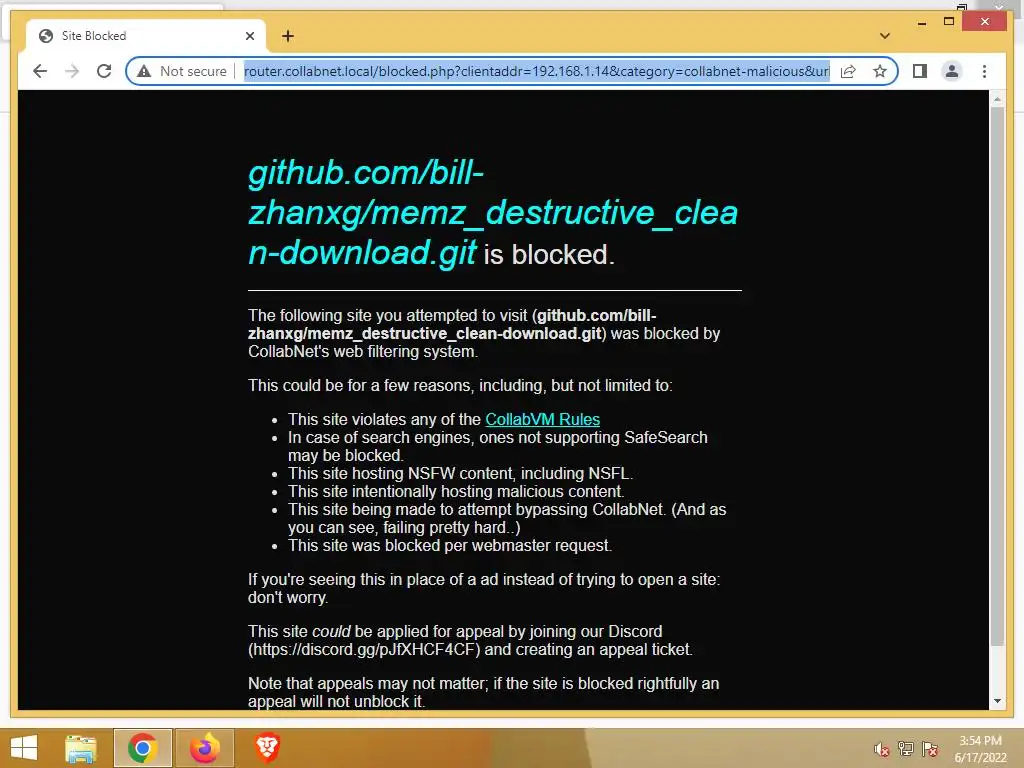Image resolution: width=1024 pixels, height=768 pixels.
Task: Close the Site Blocked tab
Action: click(x=249, y=36)
